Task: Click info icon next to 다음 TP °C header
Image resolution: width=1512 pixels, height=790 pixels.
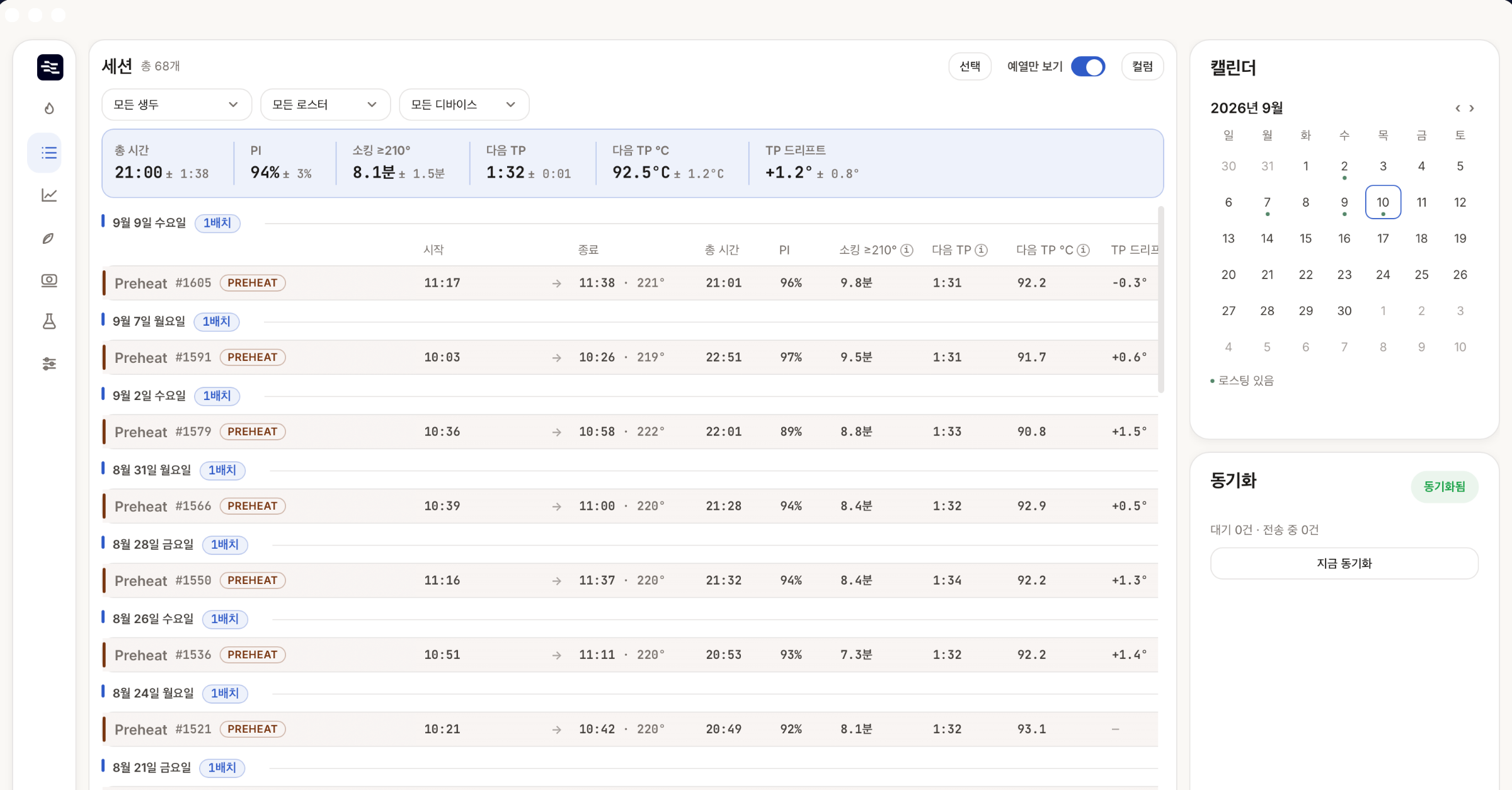Action: point(1084,250)
